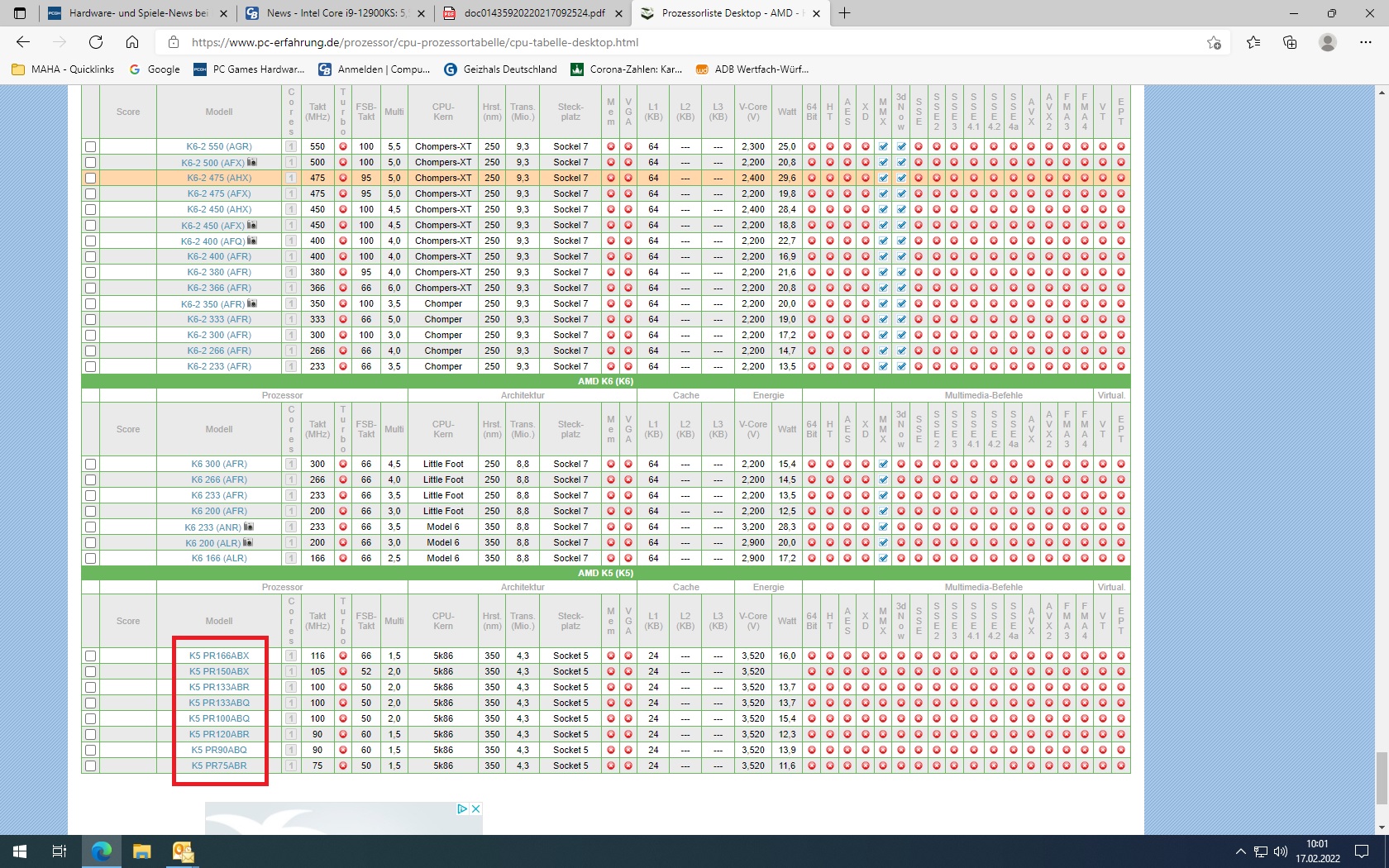Open photo icon next to K6-2 350 (AFR)
This screenshot has height=868, width=1389.
[x=252, y=303]
